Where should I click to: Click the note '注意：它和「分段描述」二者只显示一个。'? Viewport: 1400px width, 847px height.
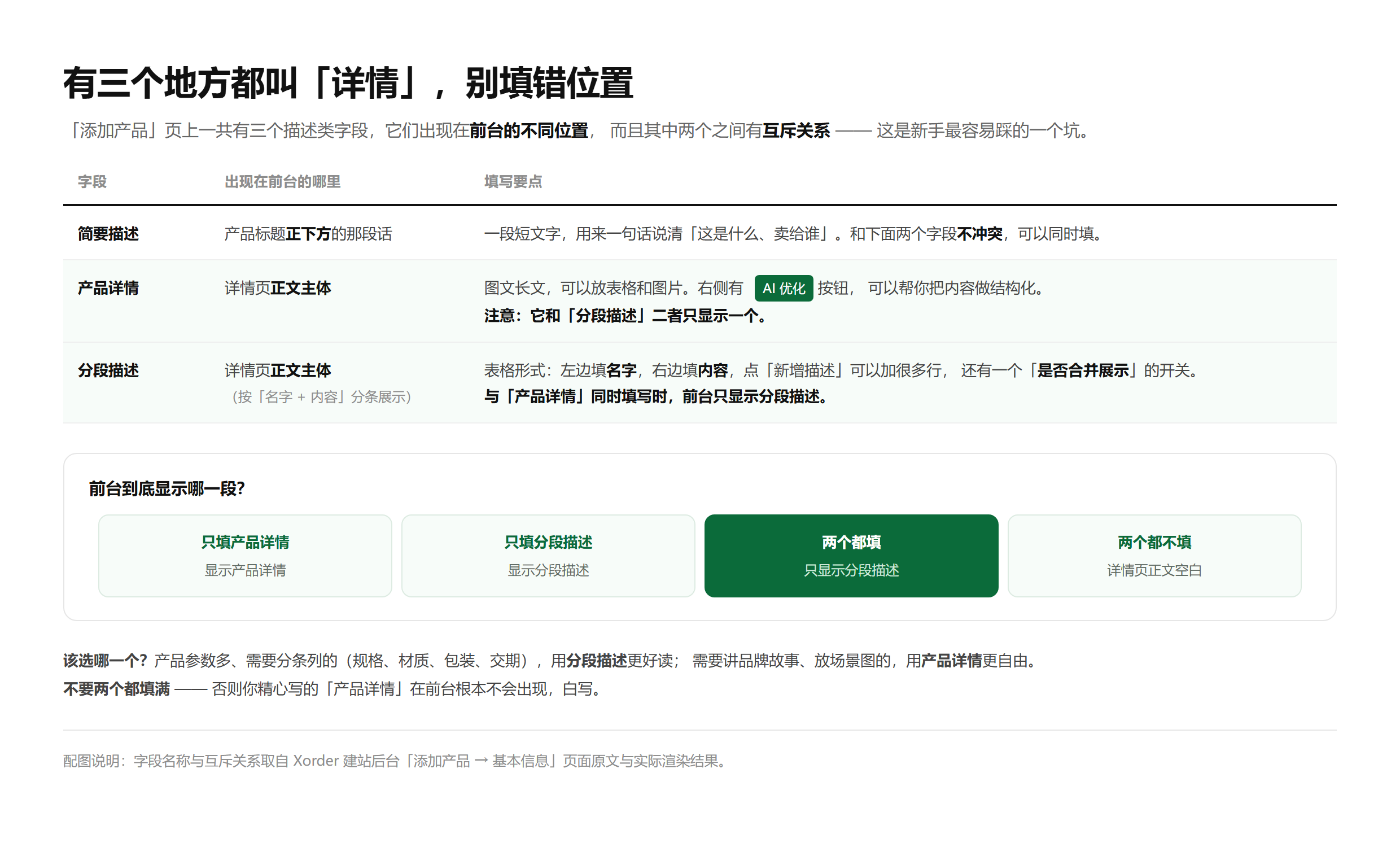[x=625, y=316]
